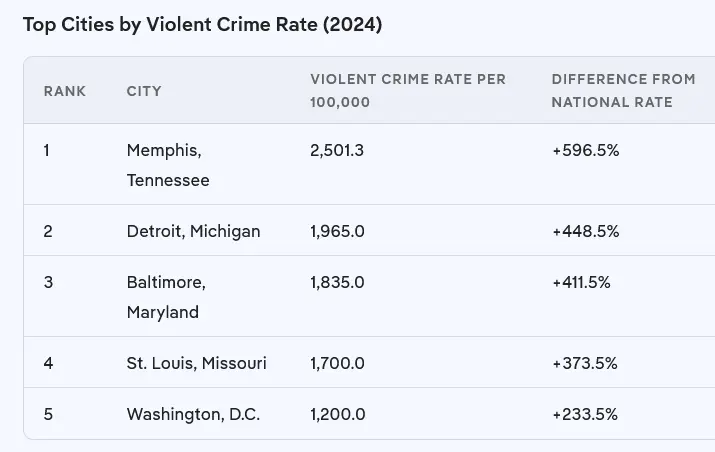Click the Violent Crime Rate per 100,000 header
Screen dimensions: 715x452
coord(408,91)
